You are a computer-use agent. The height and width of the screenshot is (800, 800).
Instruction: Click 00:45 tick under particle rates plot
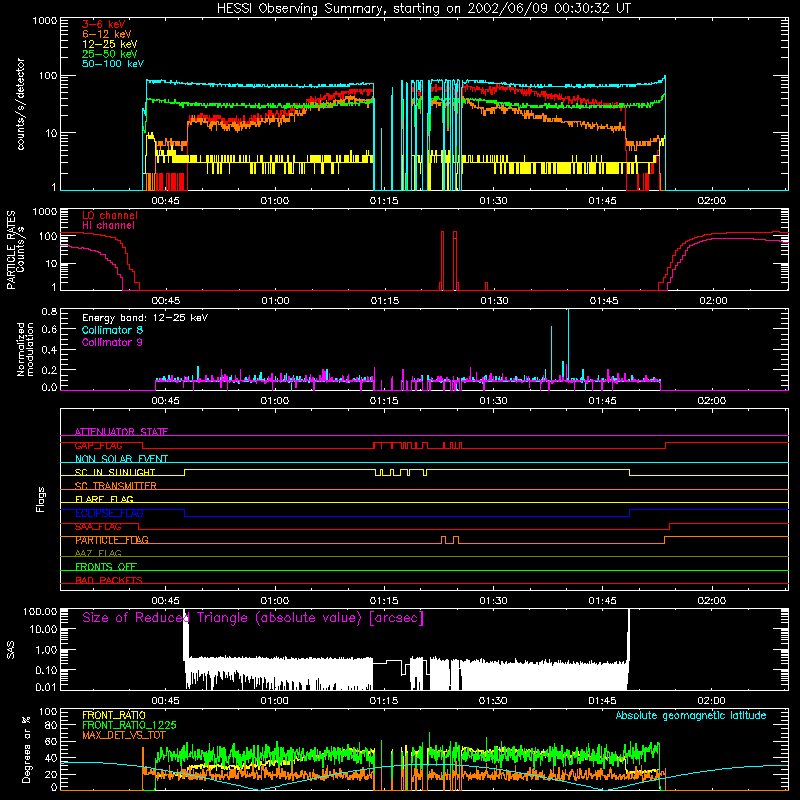(166, 301)
